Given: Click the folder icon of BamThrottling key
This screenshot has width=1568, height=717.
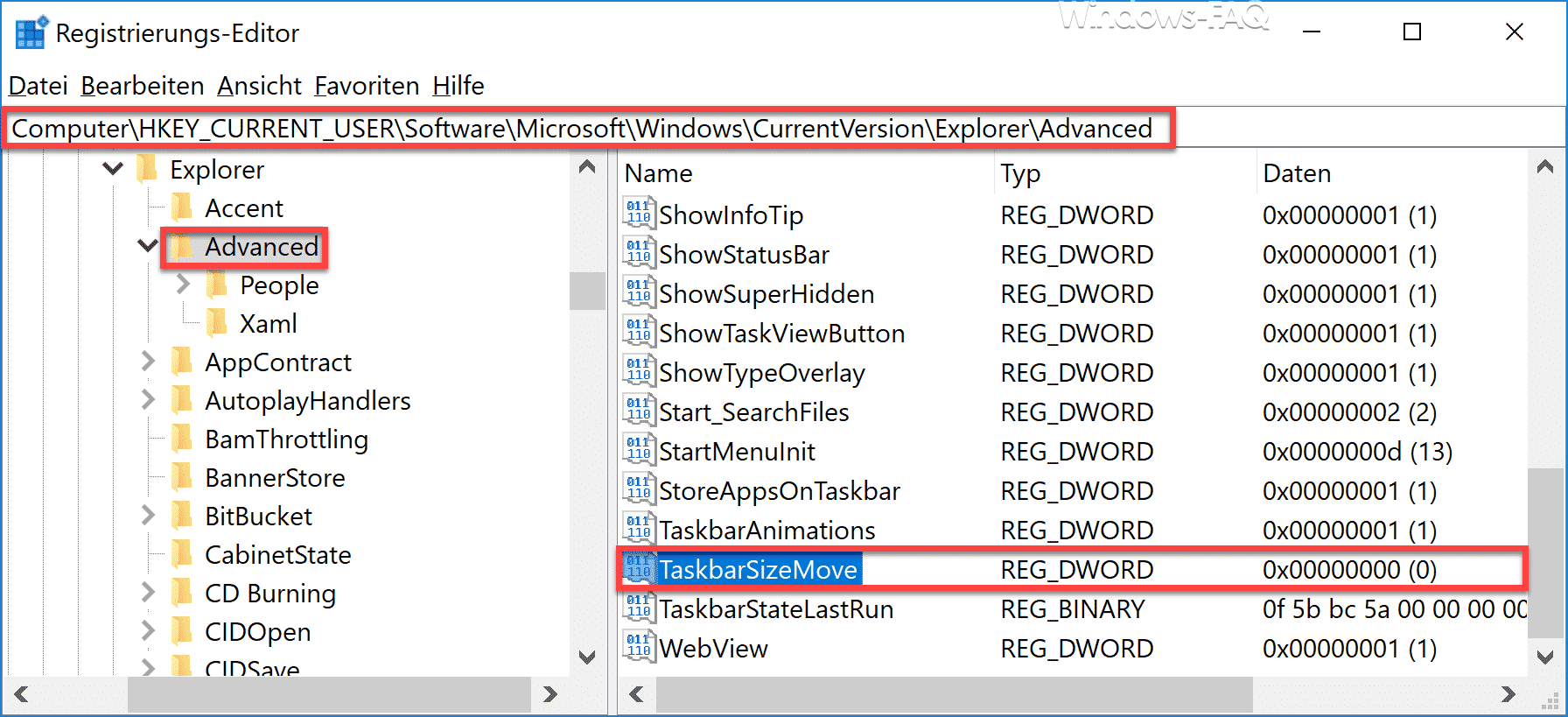Looking at the screenshot, I should 182,439.
